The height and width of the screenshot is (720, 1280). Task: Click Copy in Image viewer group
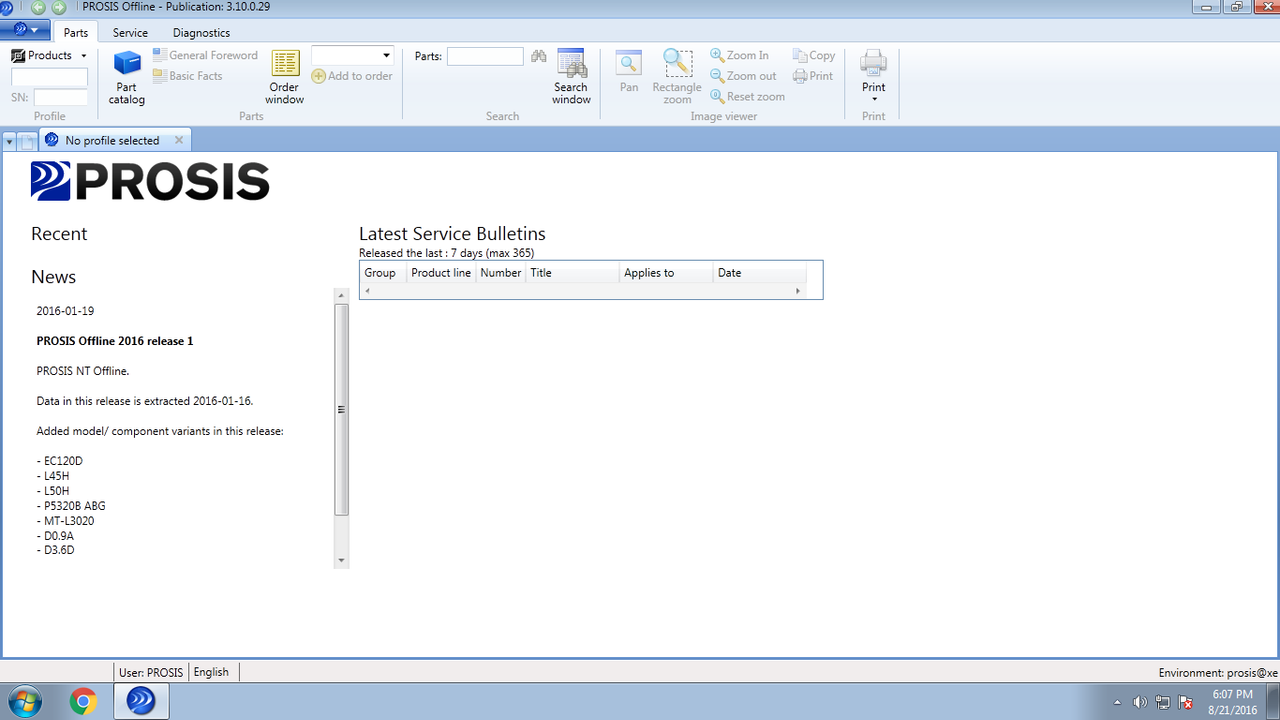click(x=814, y=56)
